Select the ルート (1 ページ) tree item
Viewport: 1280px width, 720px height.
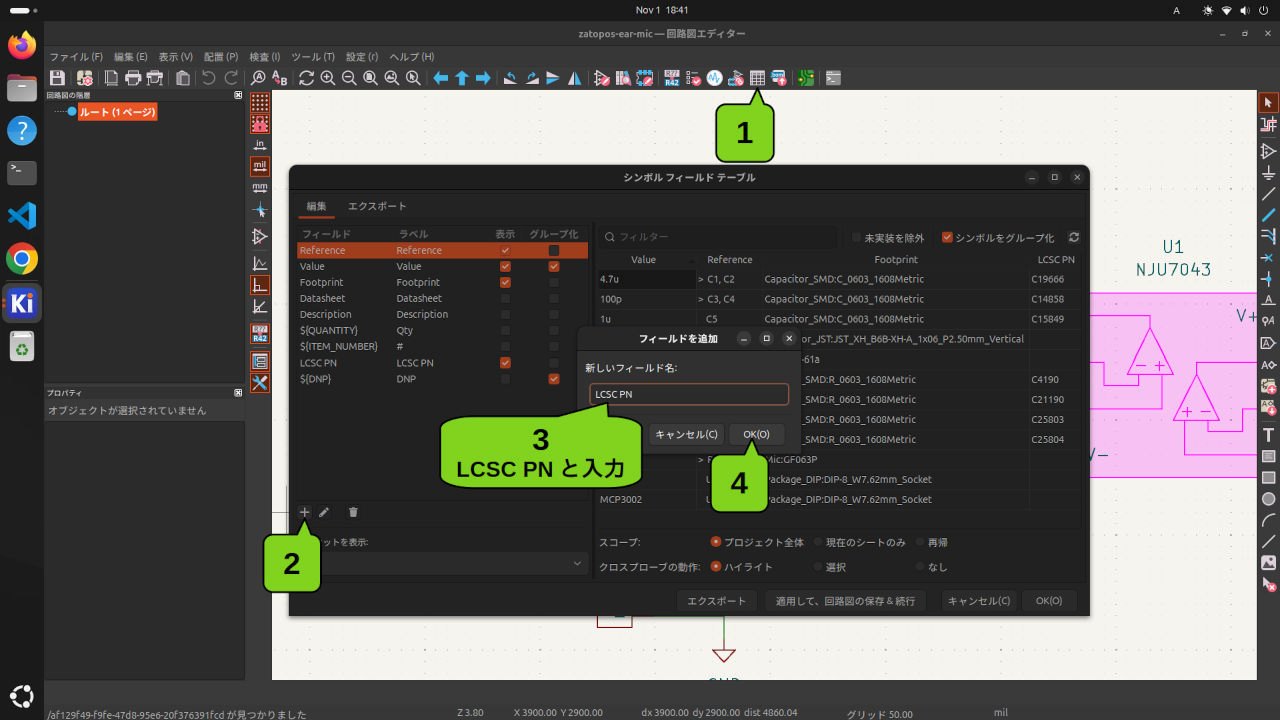pos(117,112)
